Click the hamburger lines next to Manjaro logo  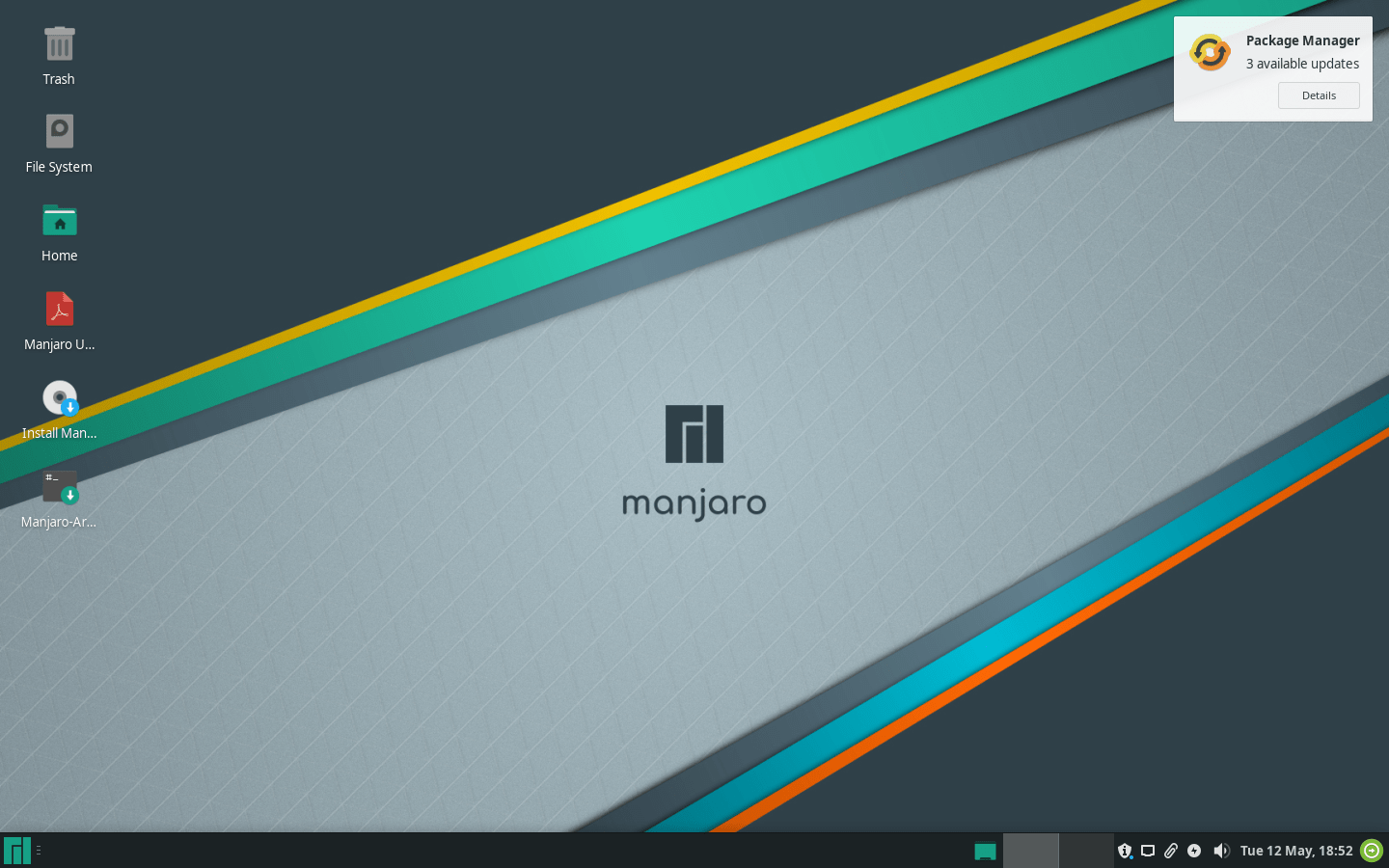pos(41,851)
